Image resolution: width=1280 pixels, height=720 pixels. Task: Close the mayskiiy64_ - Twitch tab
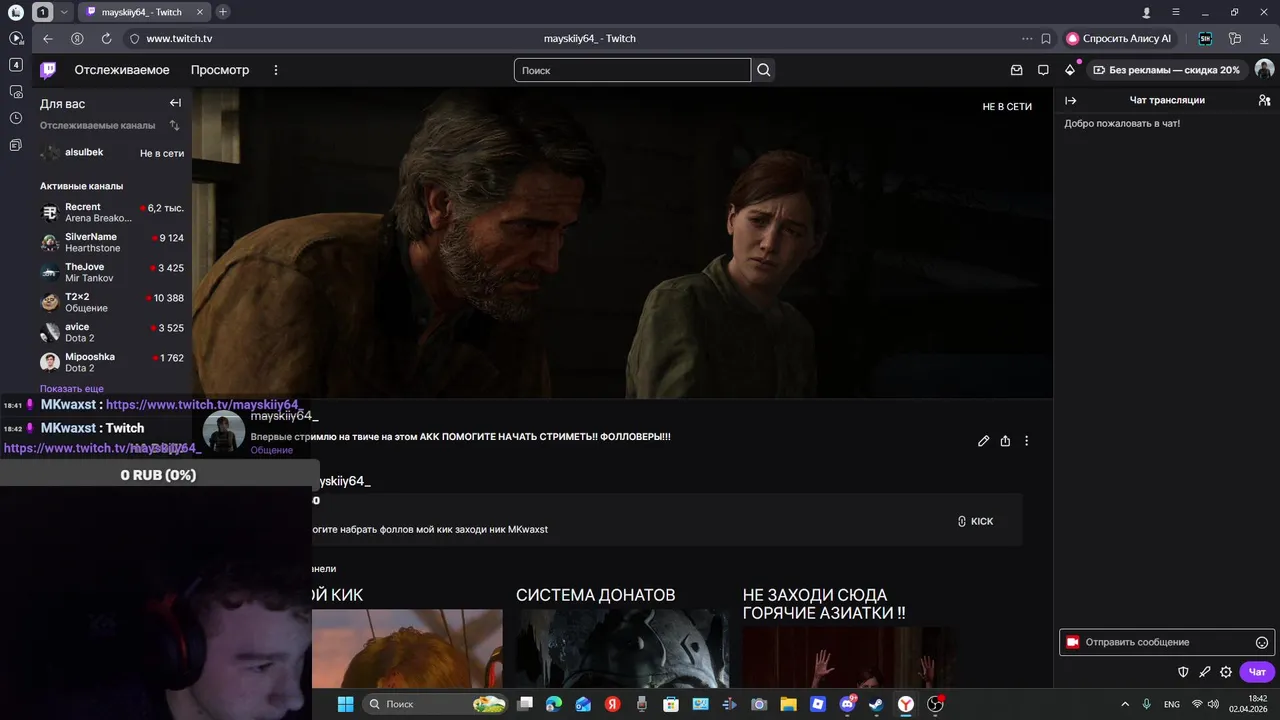(200, 12)
